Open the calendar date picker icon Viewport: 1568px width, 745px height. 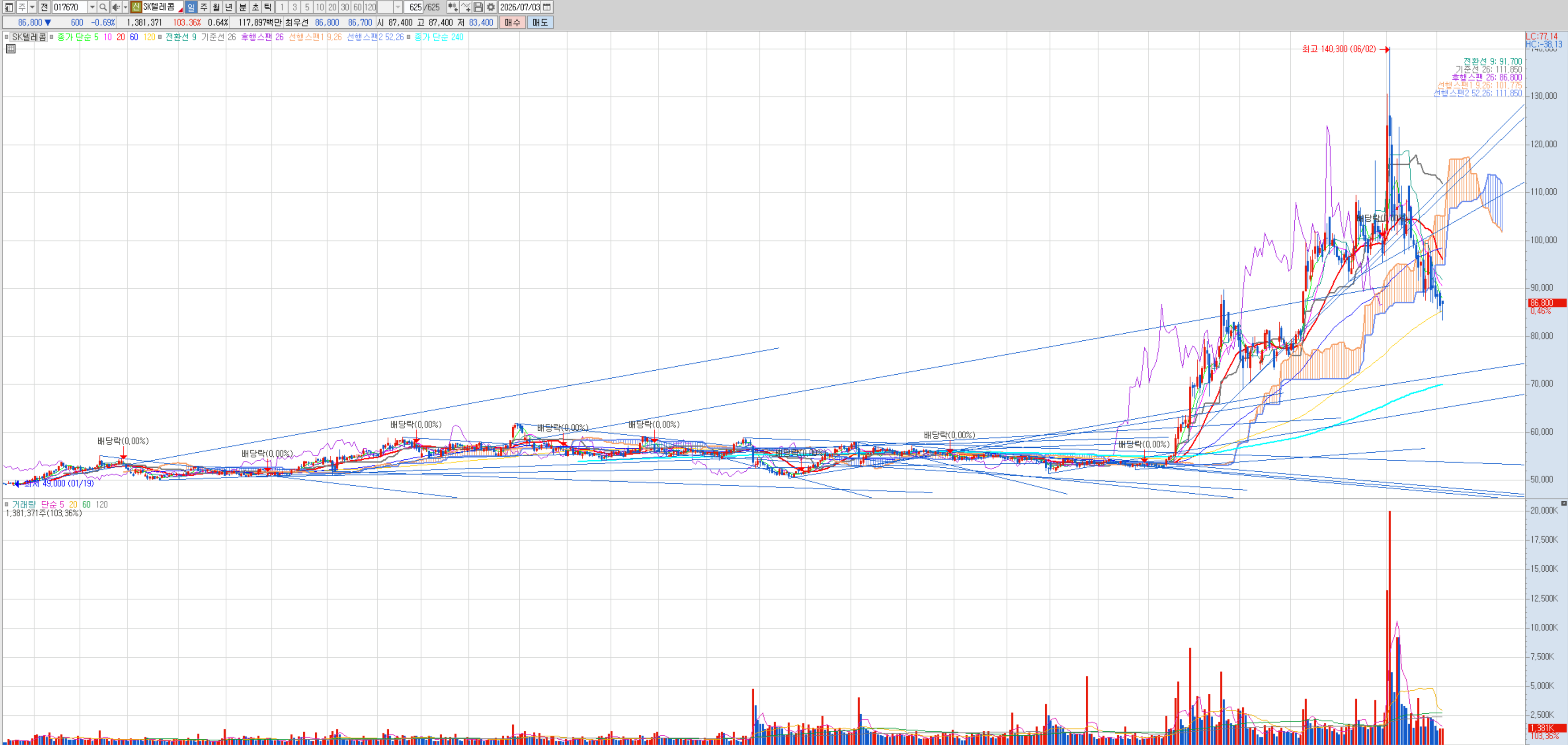pyautogui.click(x=547, y=7)
